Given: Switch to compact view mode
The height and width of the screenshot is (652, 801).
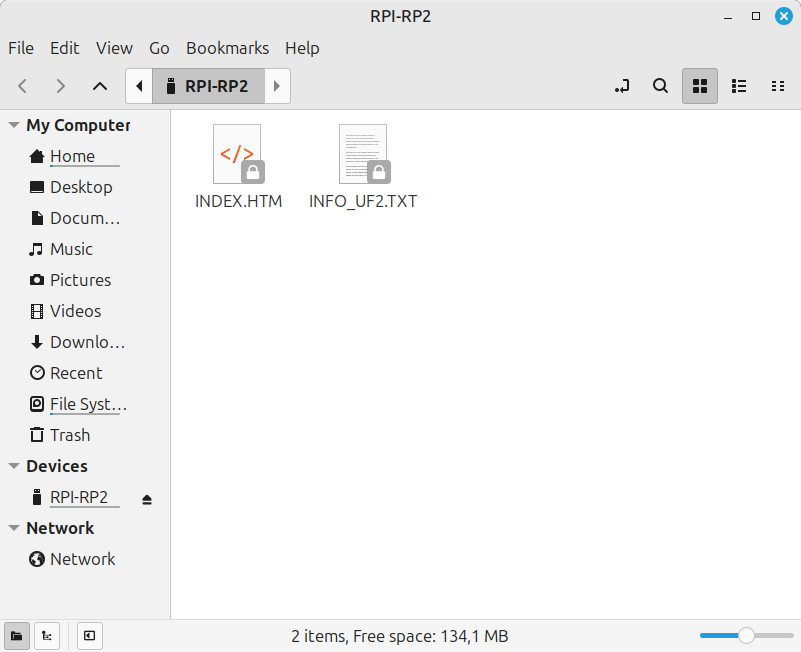Looking at the screenshot, I should 778,86.
